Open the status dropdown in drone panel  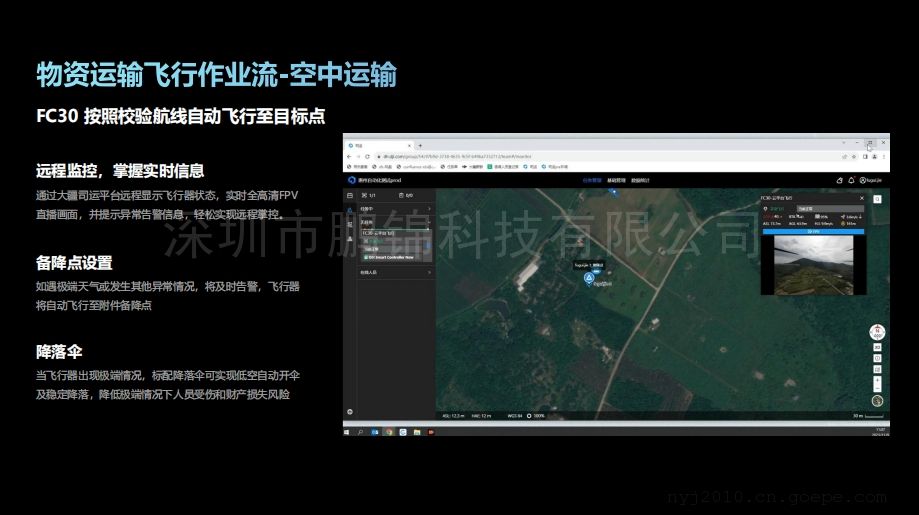[x=828, y=206]
